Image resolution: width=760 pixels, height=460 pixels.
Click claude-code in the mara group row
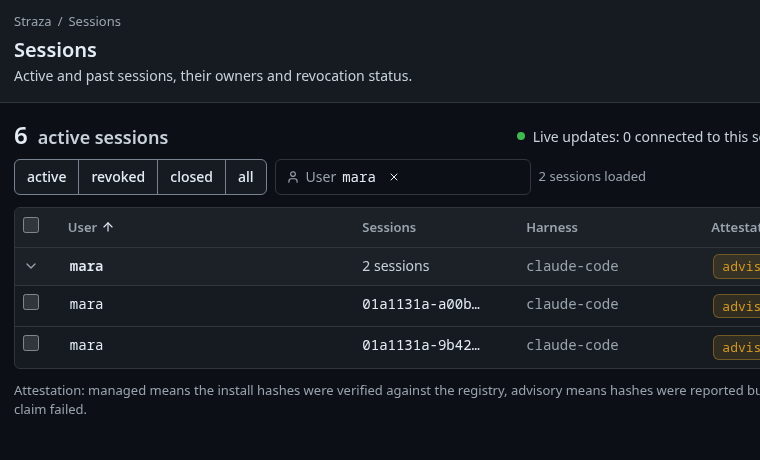(572, 266)
